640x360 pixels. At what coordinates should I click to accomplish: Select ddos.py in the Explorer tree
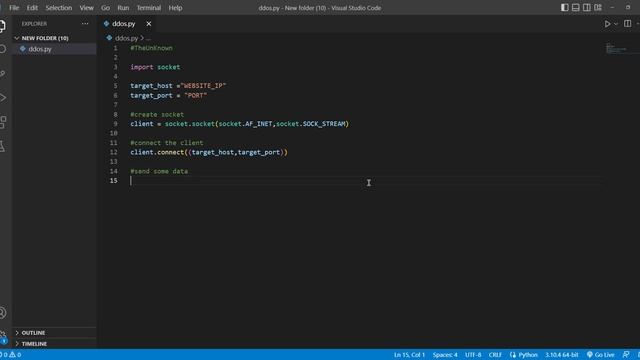[x=54, y=49]
